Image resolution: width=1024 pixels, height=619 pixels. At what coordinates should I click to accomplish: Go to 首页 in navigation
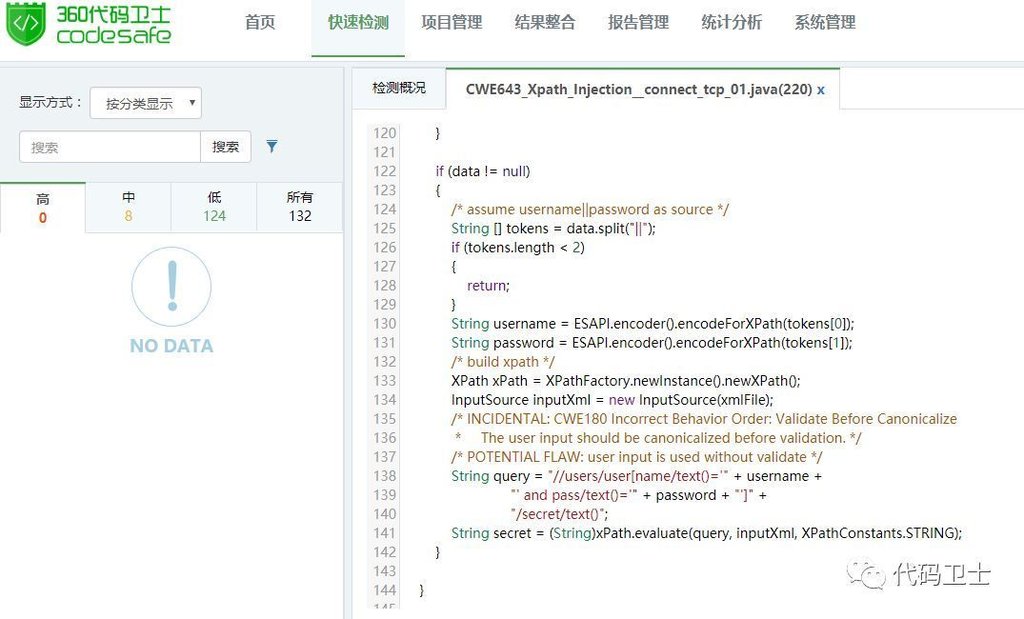pyautogui.click(x=260, y=23)
